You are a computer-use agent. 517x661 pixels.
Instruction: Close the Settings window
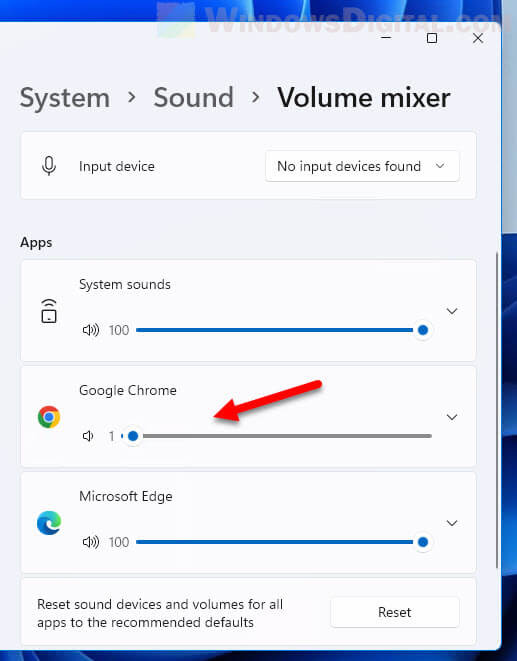478,38
